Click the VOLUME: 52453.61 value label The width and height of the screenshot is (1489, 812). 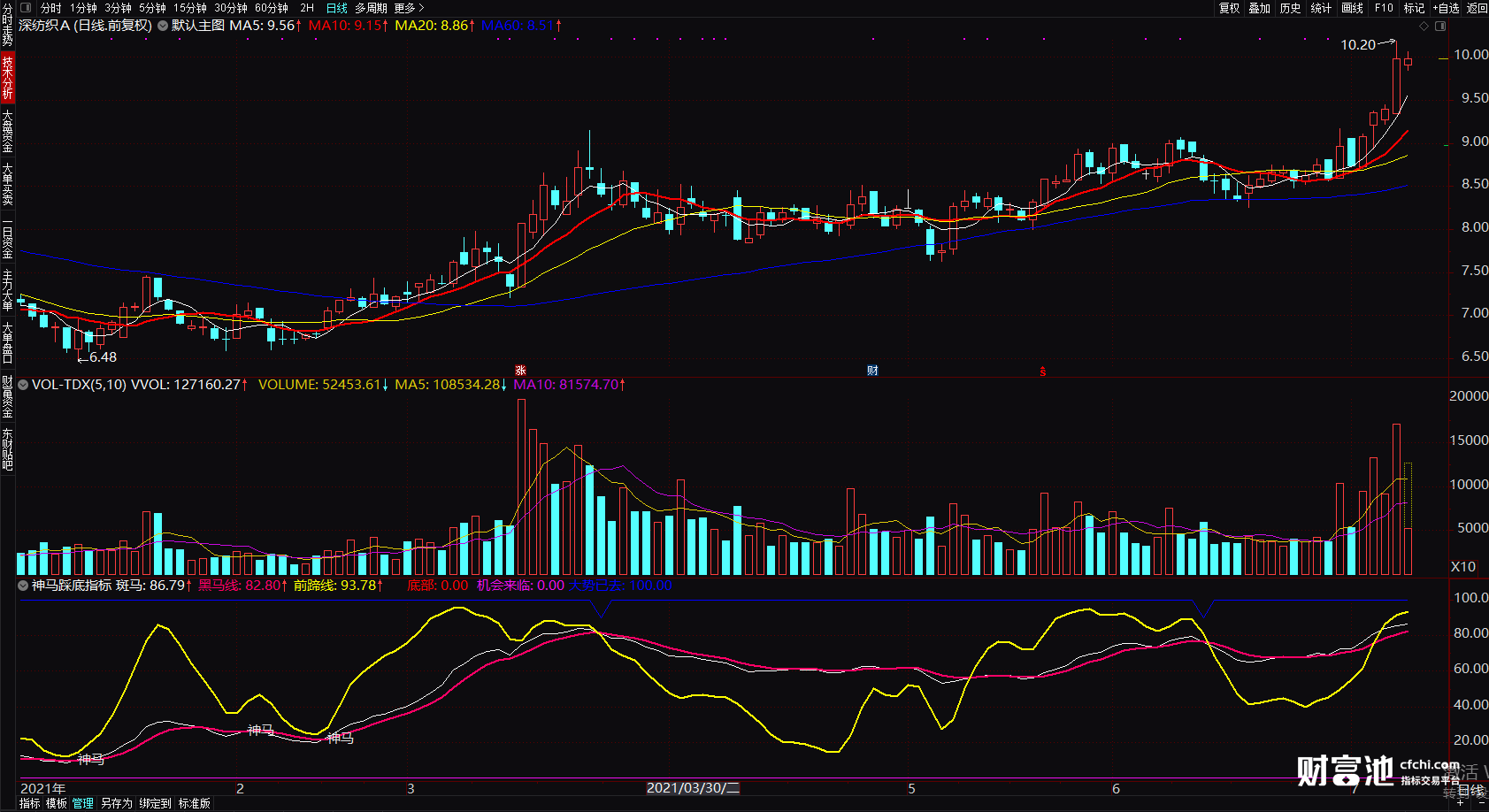[x=323, y=385]
